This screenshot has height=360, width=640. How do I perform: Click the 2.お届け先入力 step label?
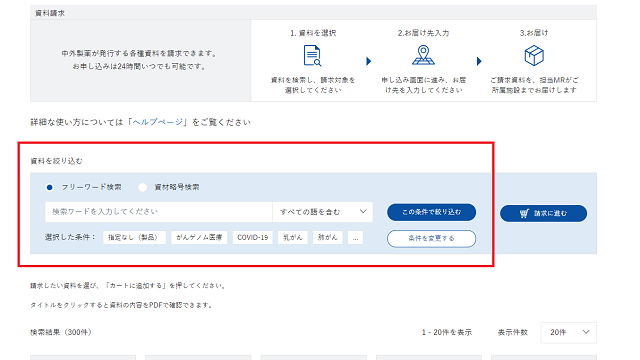(423, 33)
